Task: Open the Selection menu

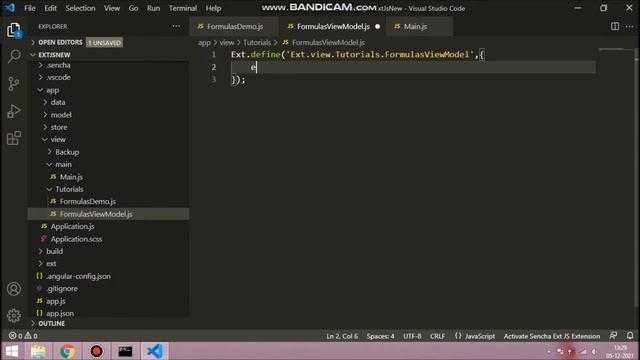Action: 80,8
